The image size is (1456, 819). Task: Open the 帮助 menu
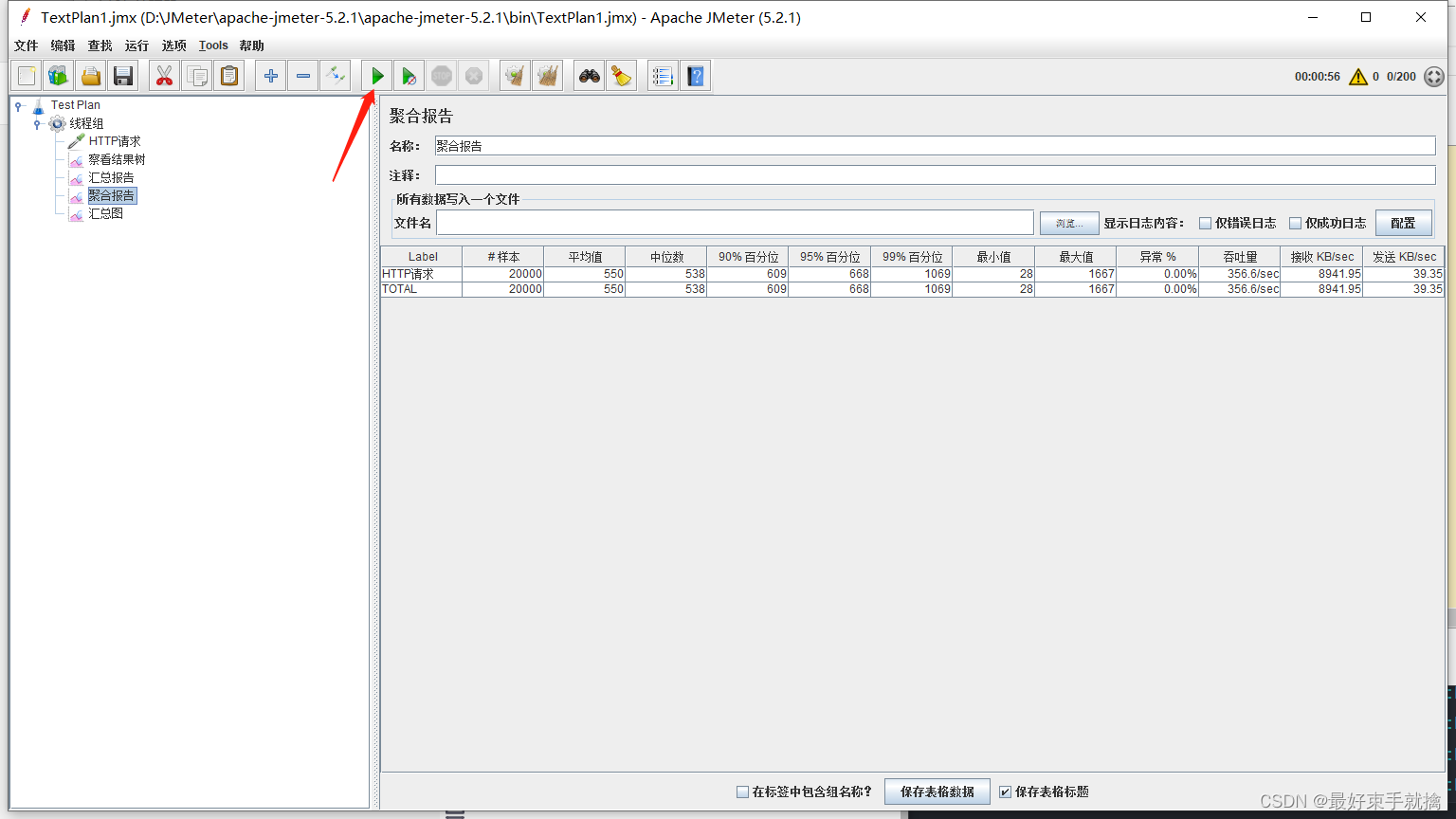[251, 45]
